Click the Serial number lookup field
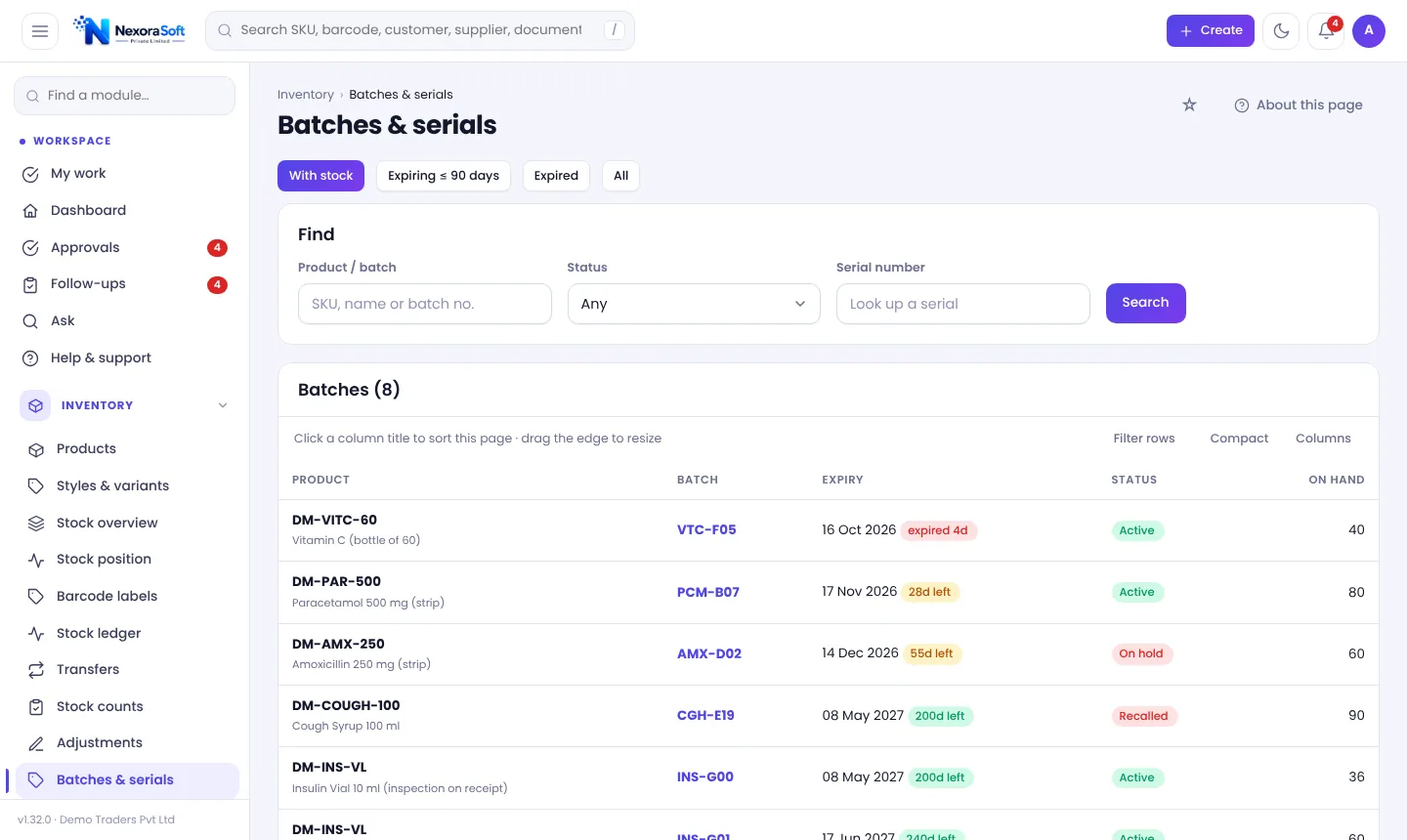The height and width of the screenshot is (840, 1407). point(963,304)
